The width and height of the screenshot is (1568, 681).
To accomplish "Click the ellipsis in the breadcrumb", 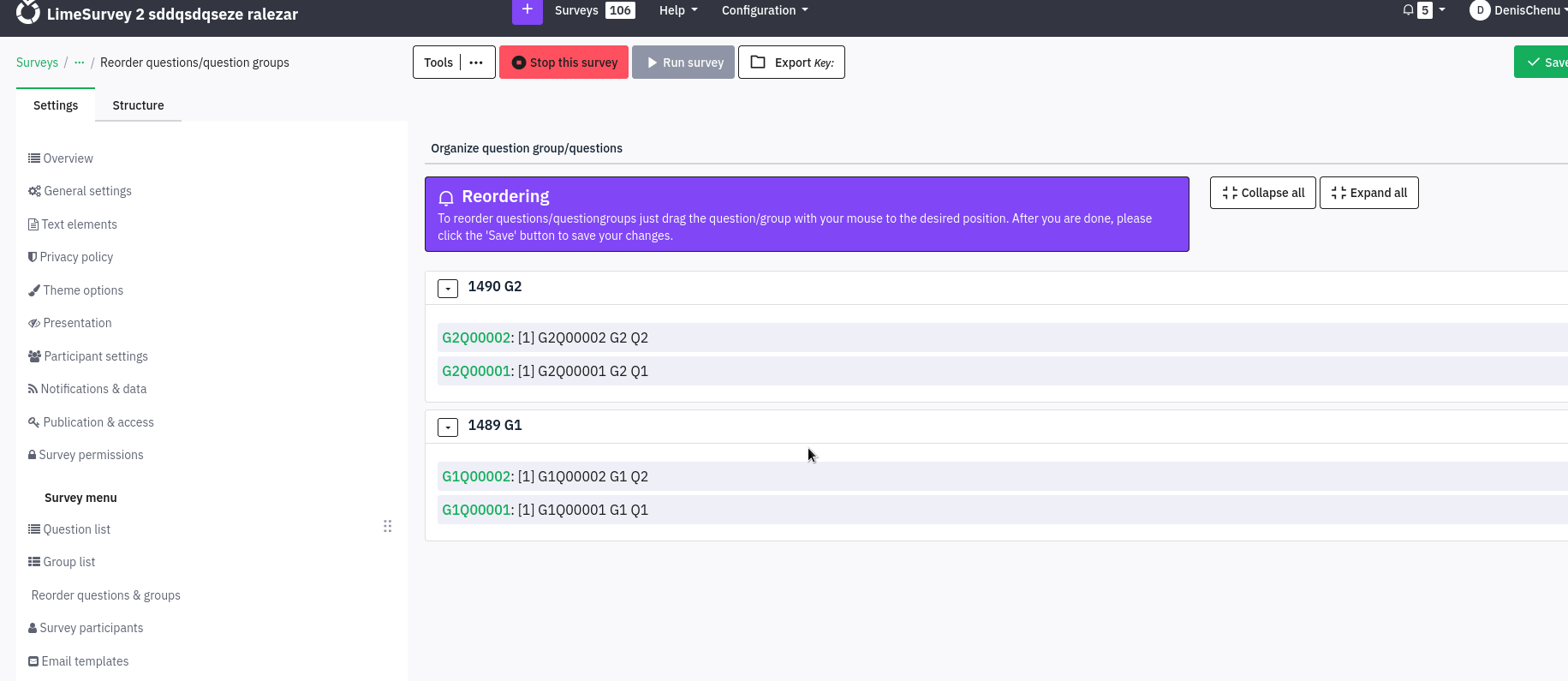I will (x=80, y=63).
